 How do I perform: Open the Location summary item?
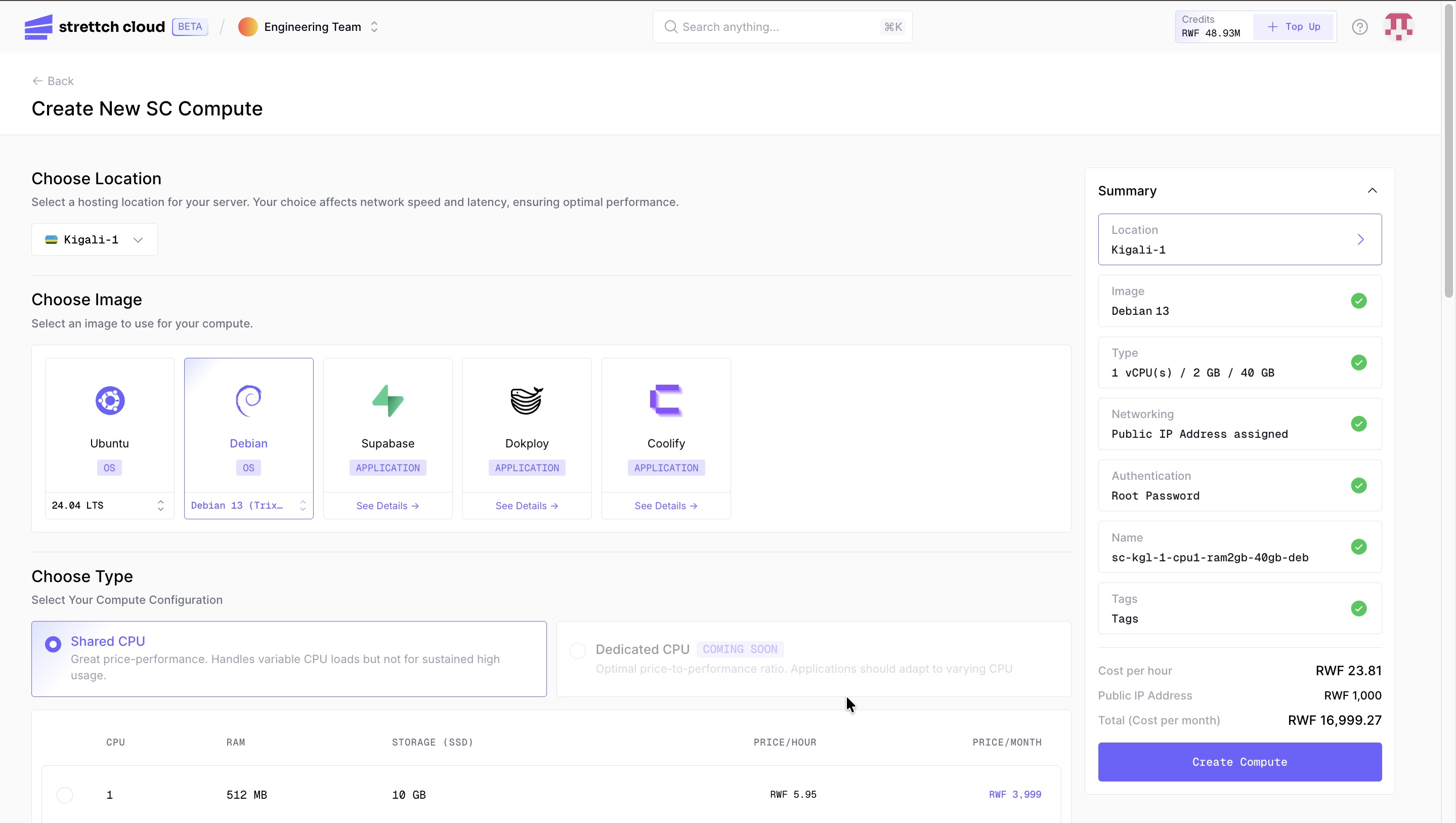(x=1239, y=239)
